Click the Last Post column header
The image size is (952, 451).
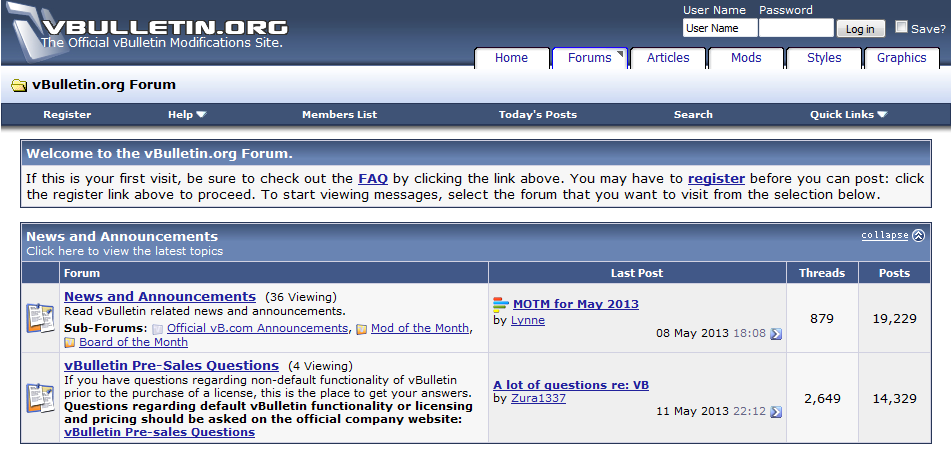tap(637, 273)
